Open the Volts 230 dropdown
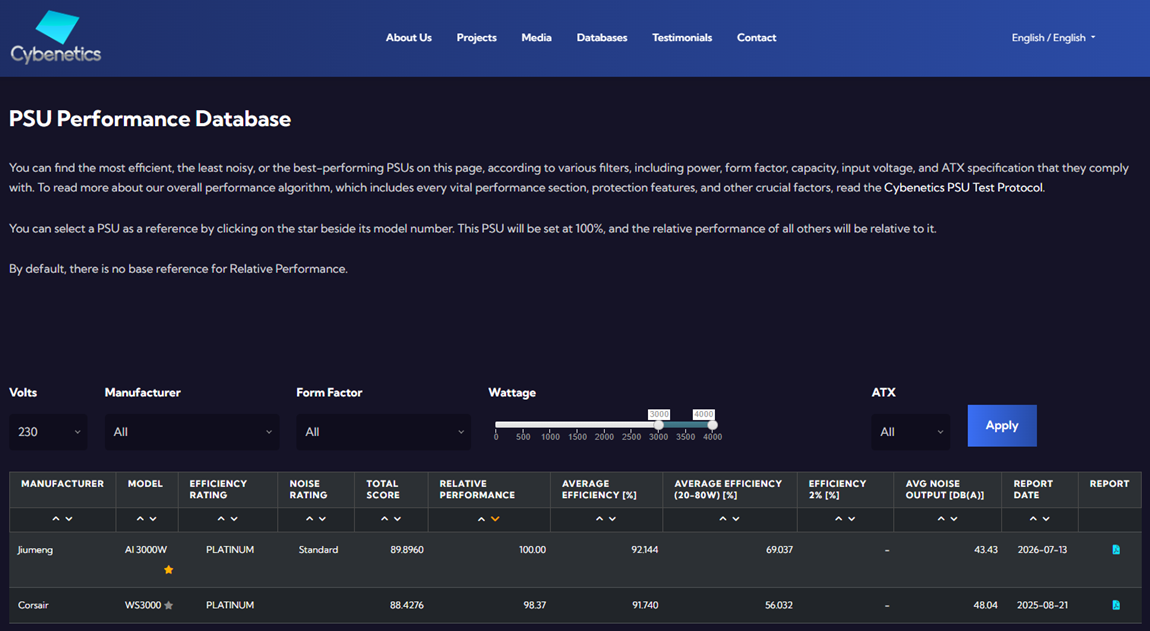Viewport: 1150px width, 631px height. 48,432
